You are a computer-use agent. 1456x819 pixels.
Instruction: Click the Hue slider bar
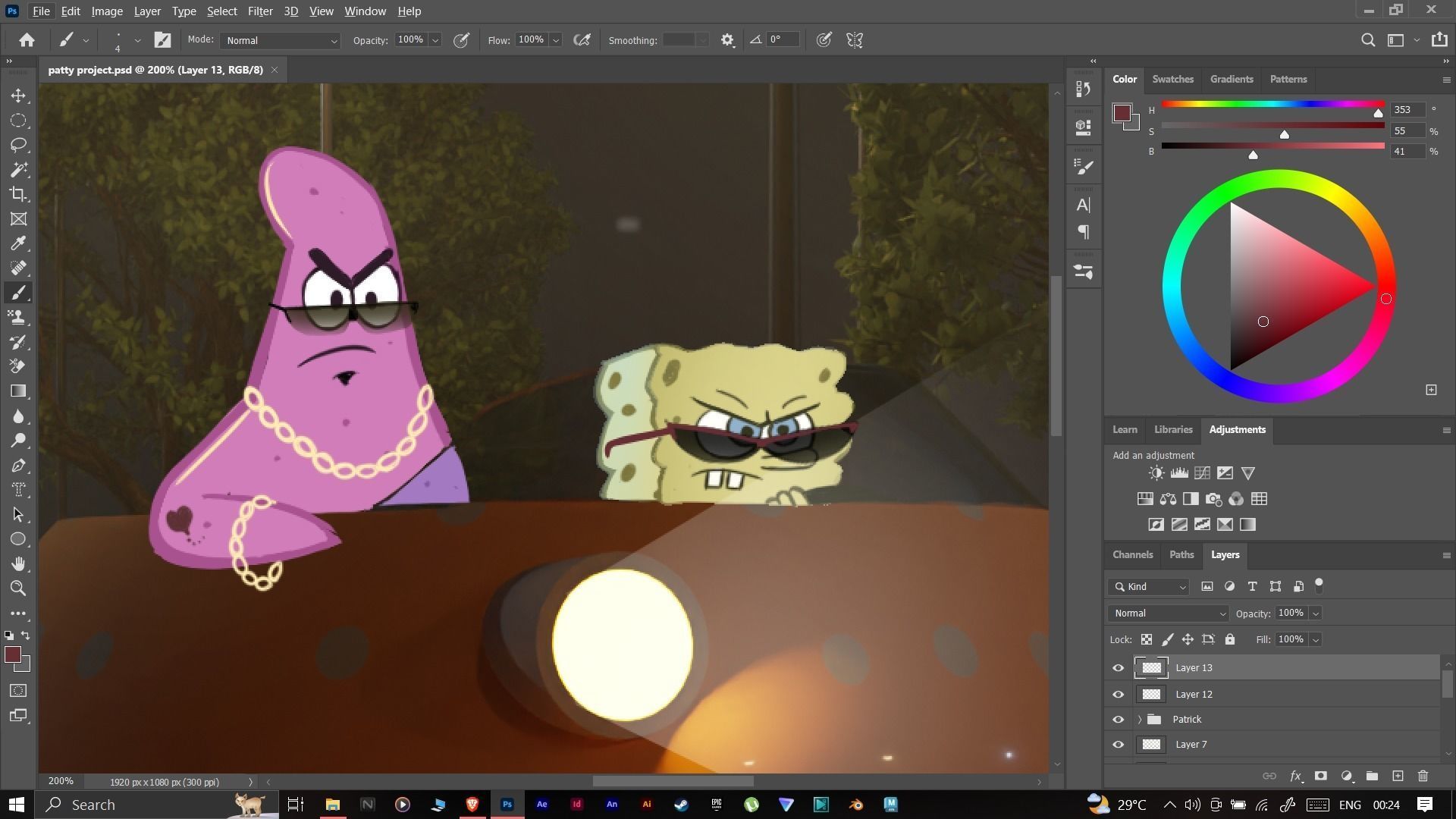(x=1272, y=104)
